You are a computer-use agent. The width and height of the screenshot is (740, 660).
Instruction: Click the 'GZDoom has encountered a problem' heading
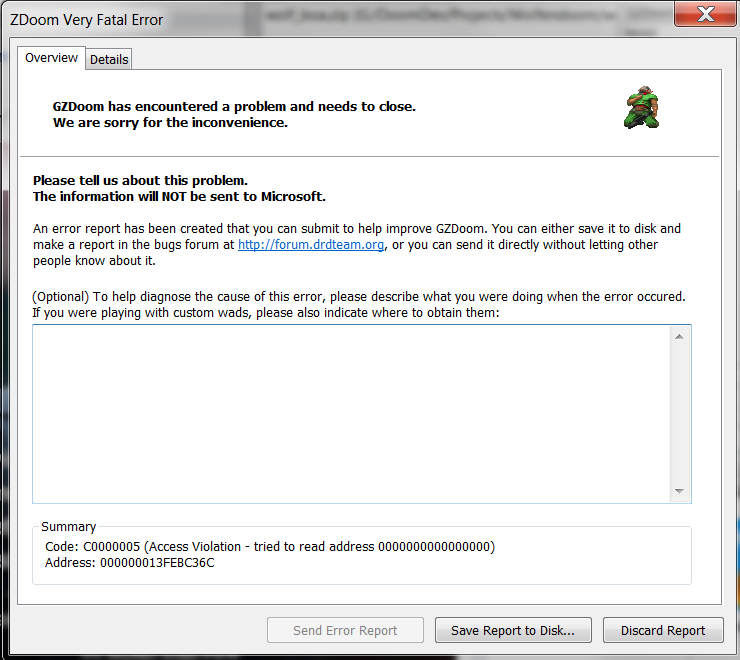click(234, 106)
